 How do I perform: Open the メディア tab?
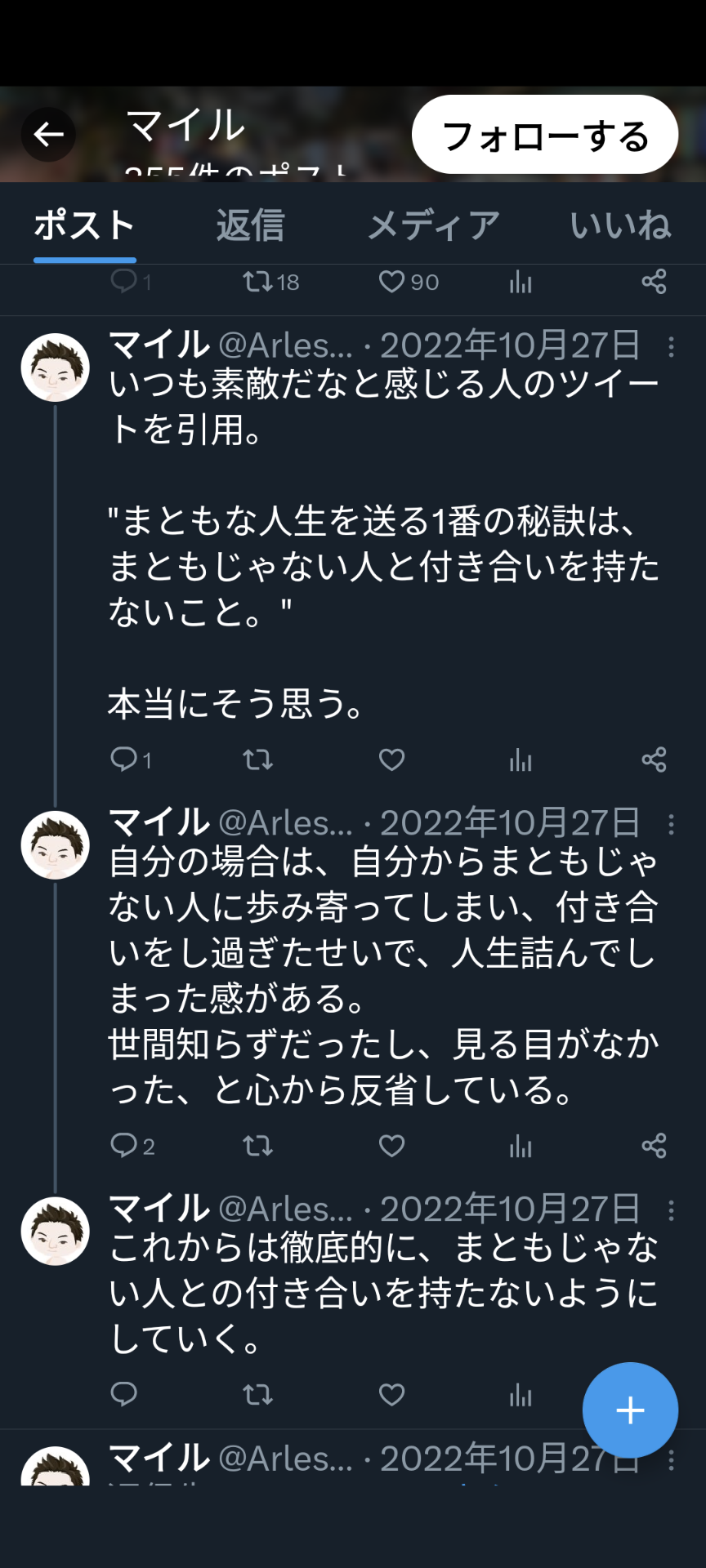click(x=433, y=225)
